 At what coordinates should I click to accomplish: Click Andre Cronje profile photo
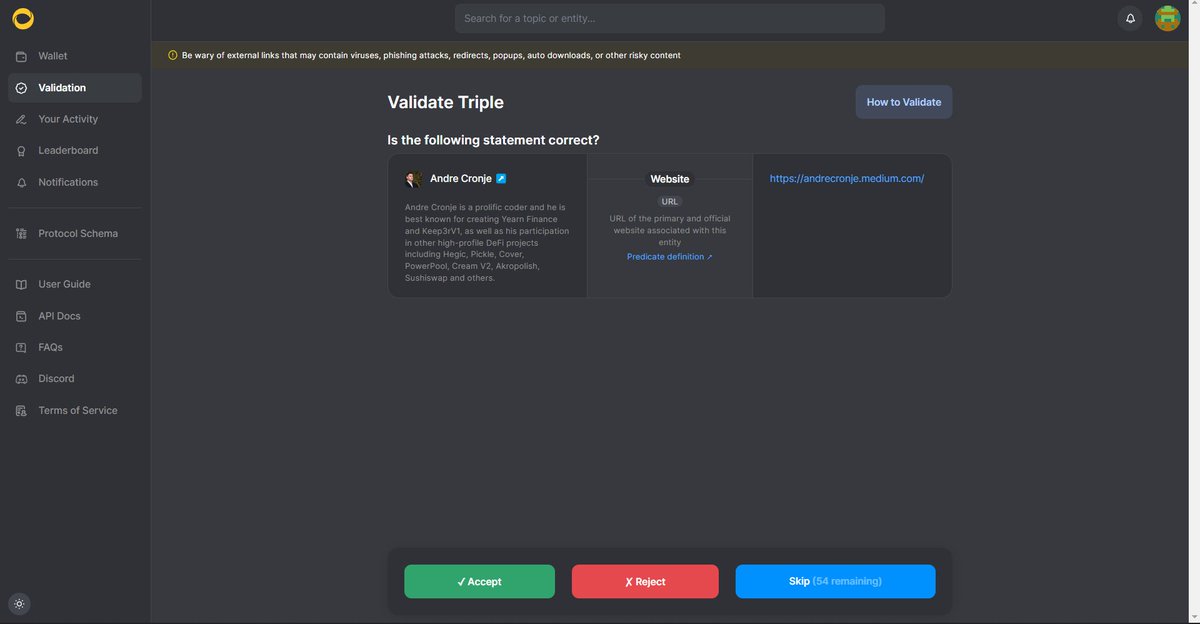(413, 180)
